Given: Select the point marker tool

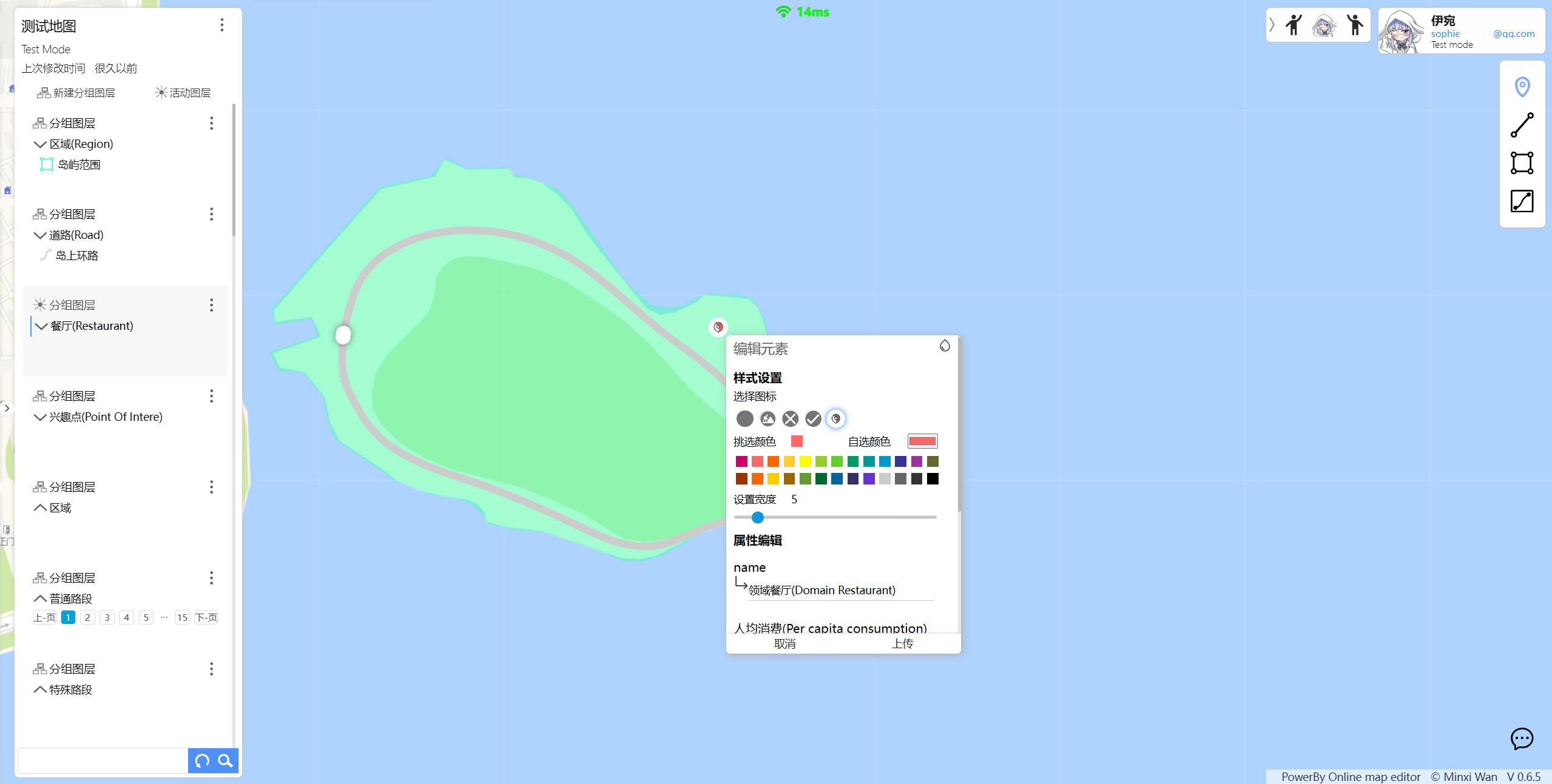Looking at the screenshot, I should click(x=1522, y=87).
